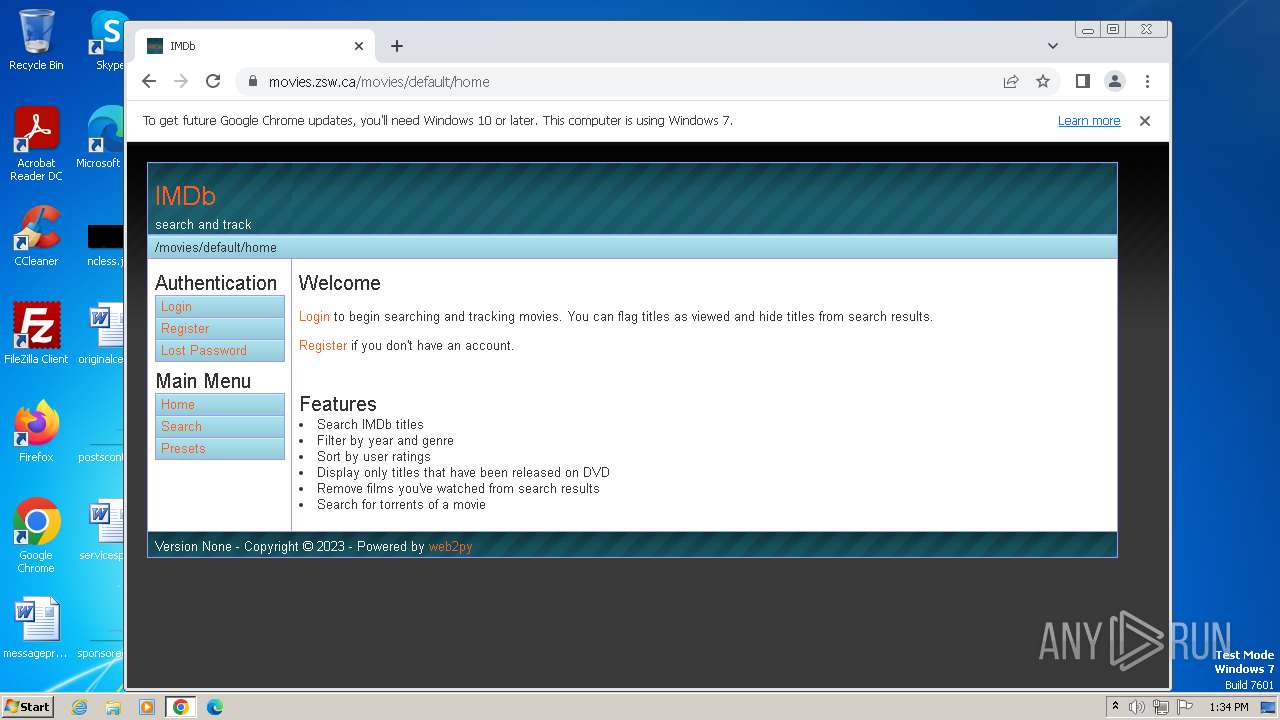Click the Login link in Welcome text

click(x=314, y=317)
